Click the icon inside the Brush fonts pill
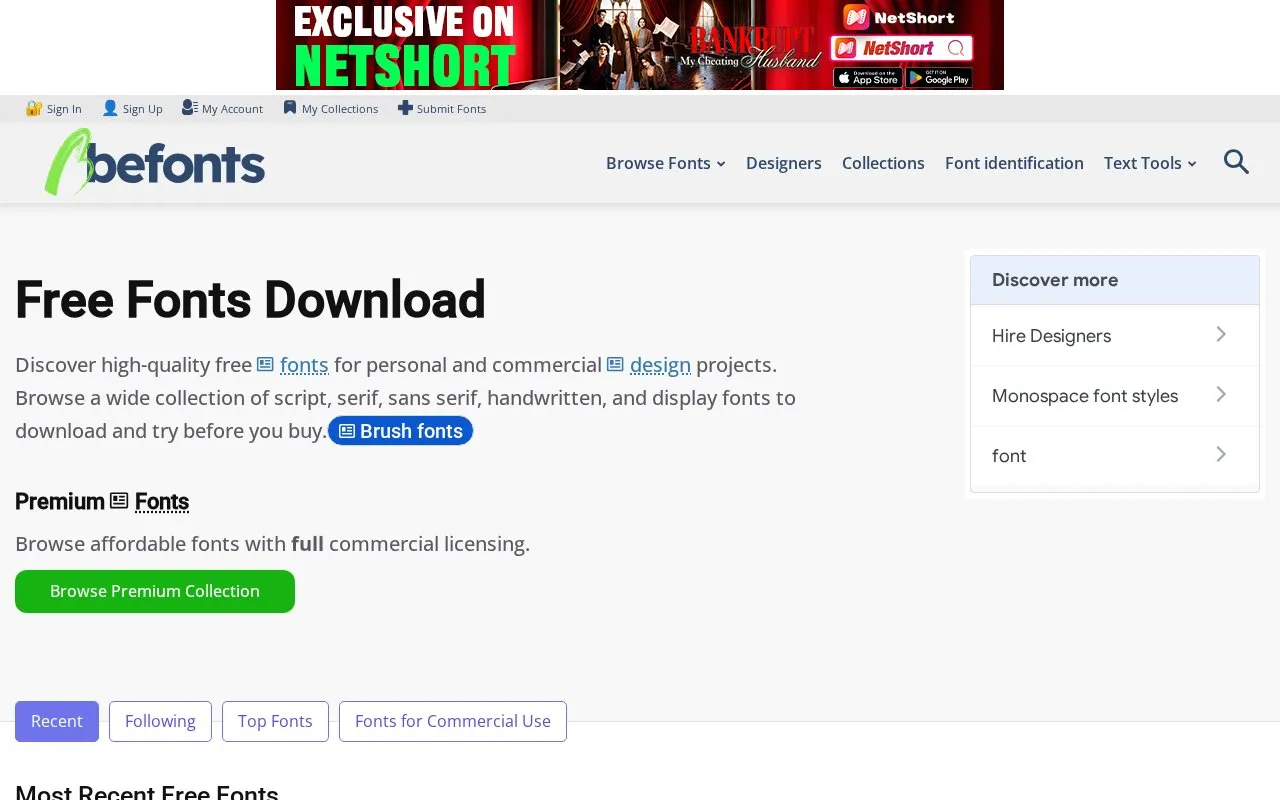This screenshot has width=1280, height=800. pos(347,431)
